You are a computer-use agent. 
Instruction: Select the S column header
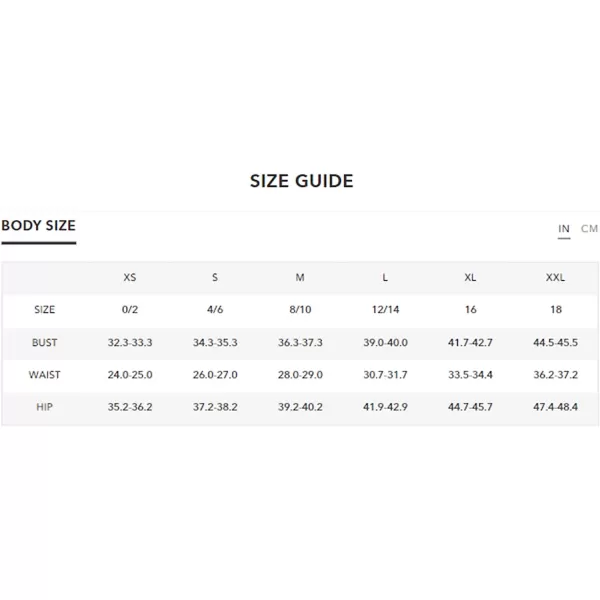click(215, 277)
